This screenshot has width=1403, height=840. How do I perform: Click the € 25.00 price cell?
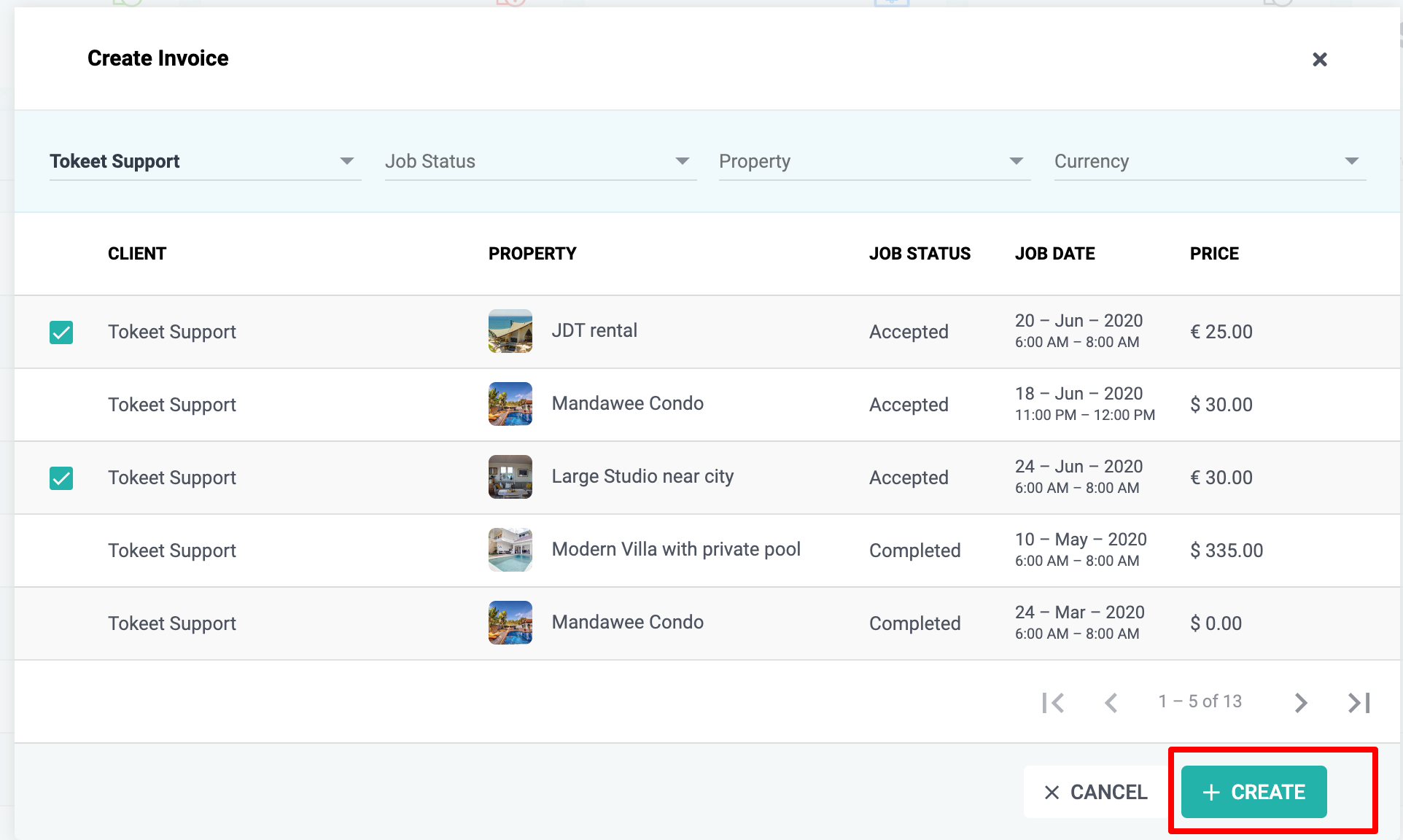(x=1221, y=332)
